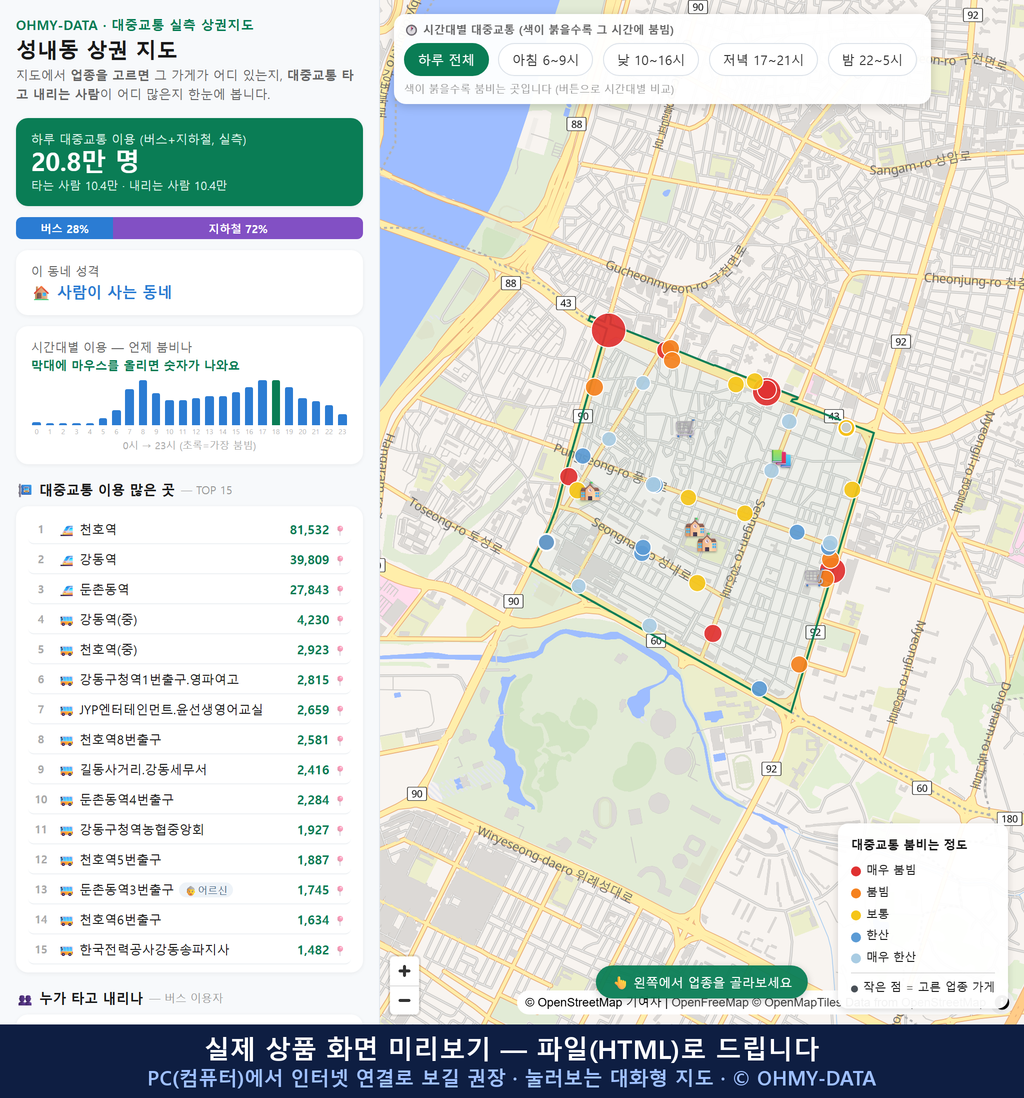
Task: Click pin icon in 천호역5번출구 row
Action: [x=340, y=860]
